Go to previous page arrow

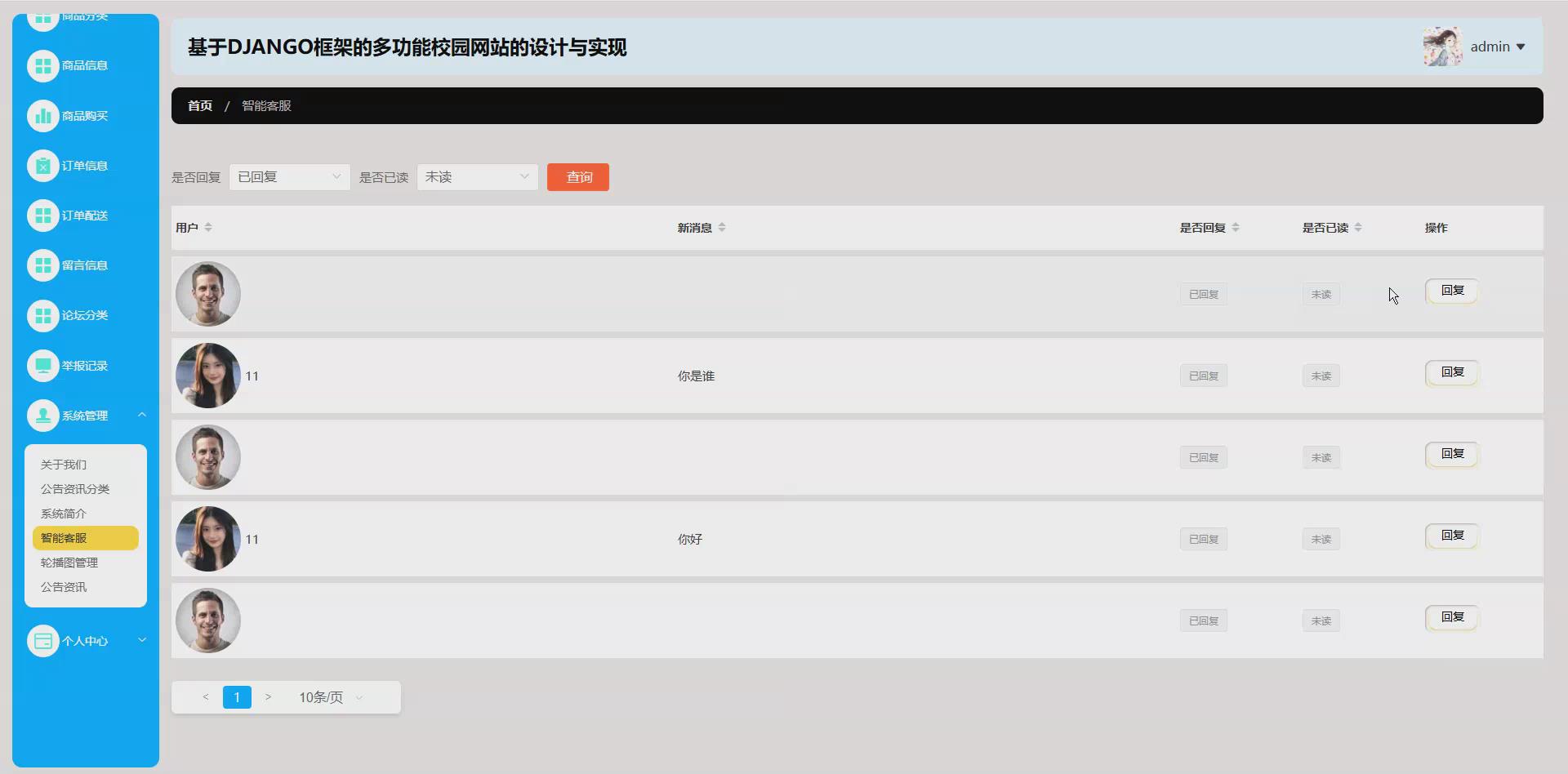point(206,697)
